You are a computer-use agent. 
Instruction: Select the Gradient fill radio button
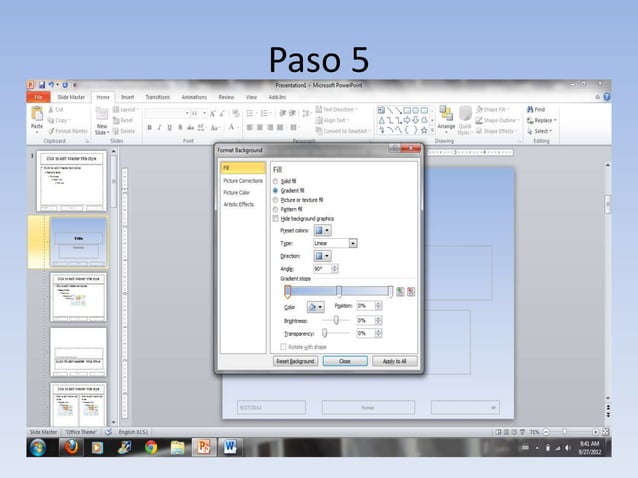tap(275, 190)
